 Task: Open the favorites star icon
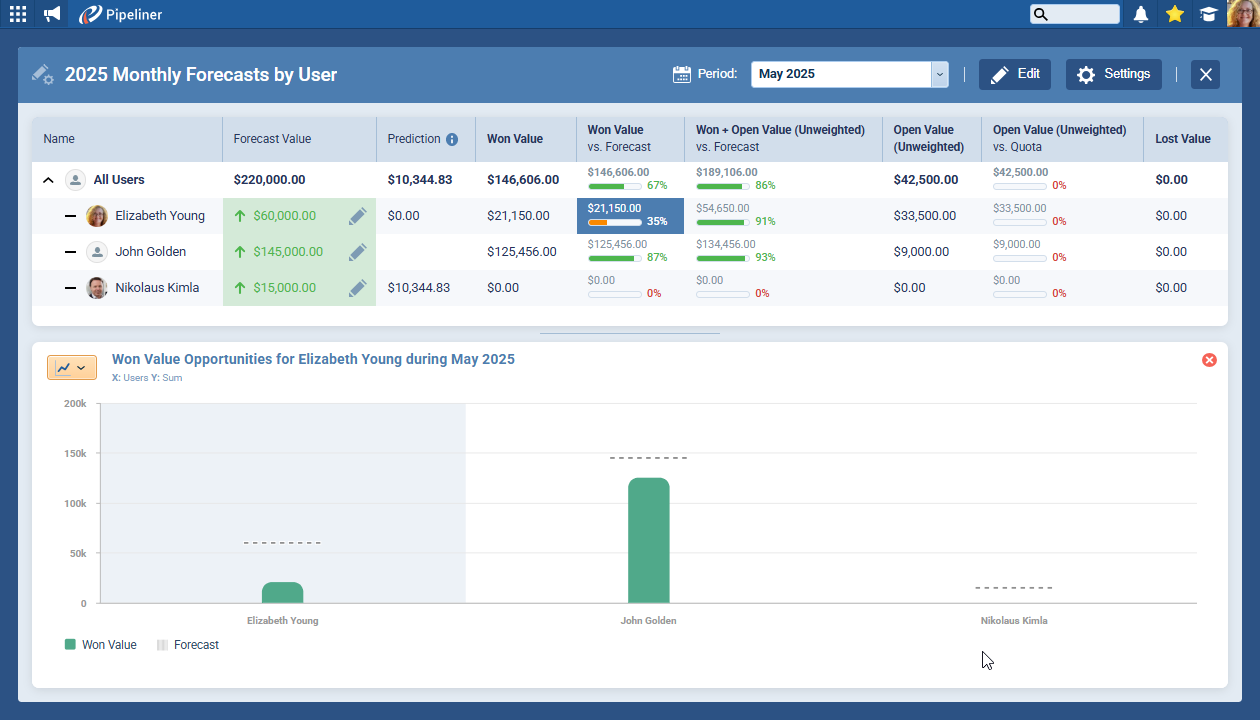pos(1175,14)
